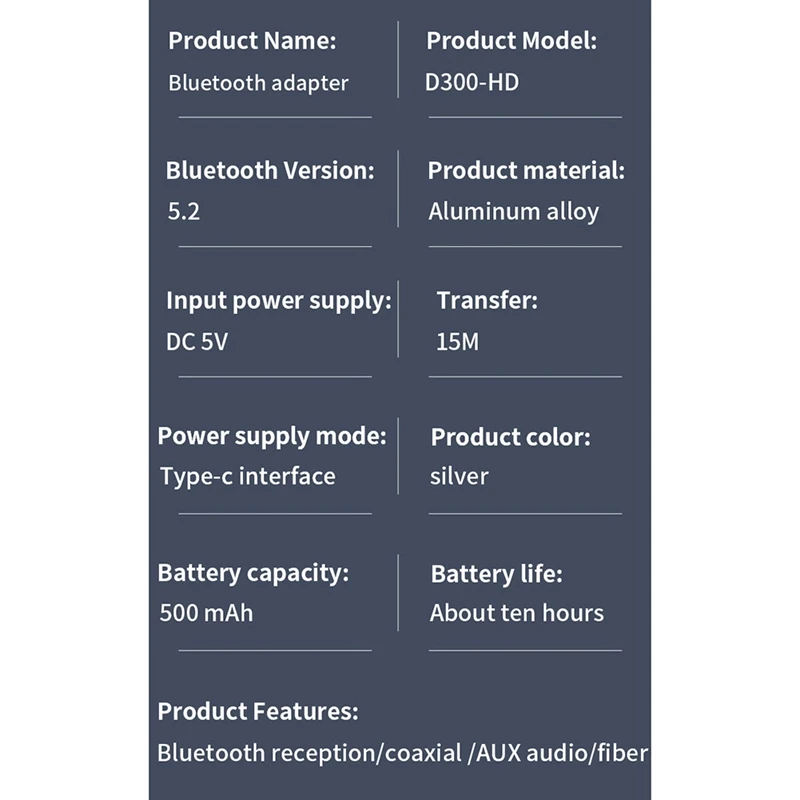Select the About ten hours text
This screenshot has height=800, width=800.
click(x=516, y=613)
